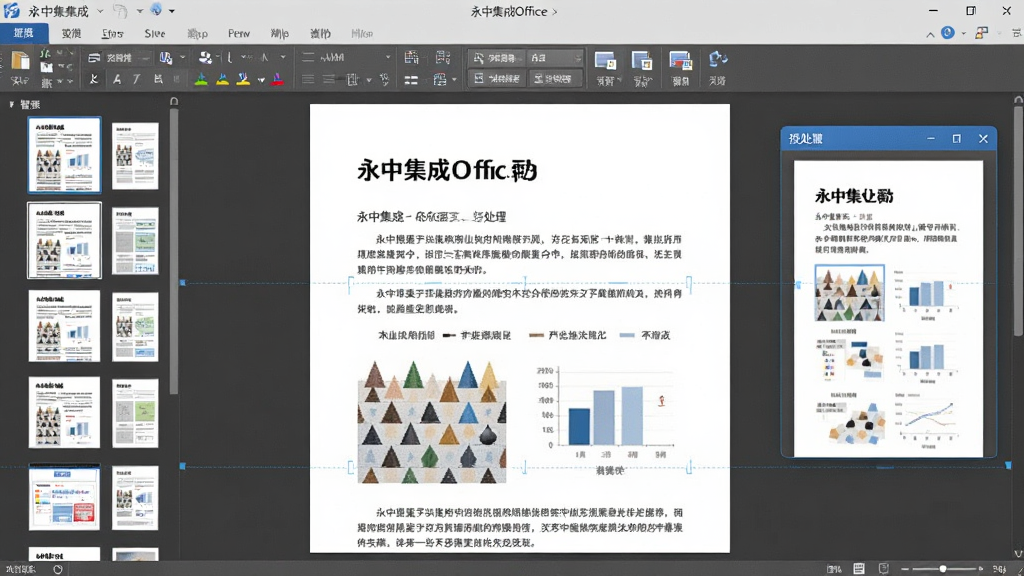This screenshot has width=1024, height=576.
Task: Click the people icon in upper ribbon row
Action: pyautogui.click(x=205, y=57)
